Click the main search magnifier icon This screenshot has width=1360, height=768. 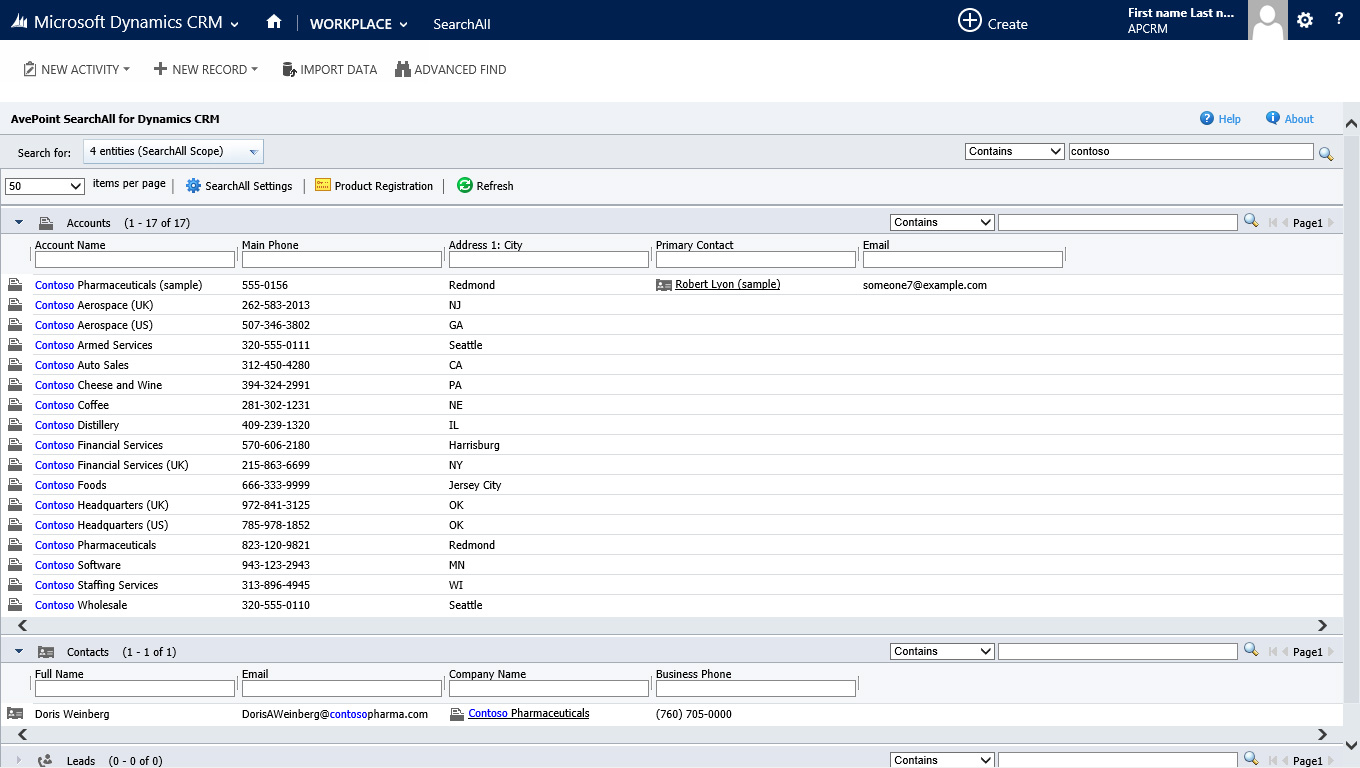click(x=1326, y=153)
